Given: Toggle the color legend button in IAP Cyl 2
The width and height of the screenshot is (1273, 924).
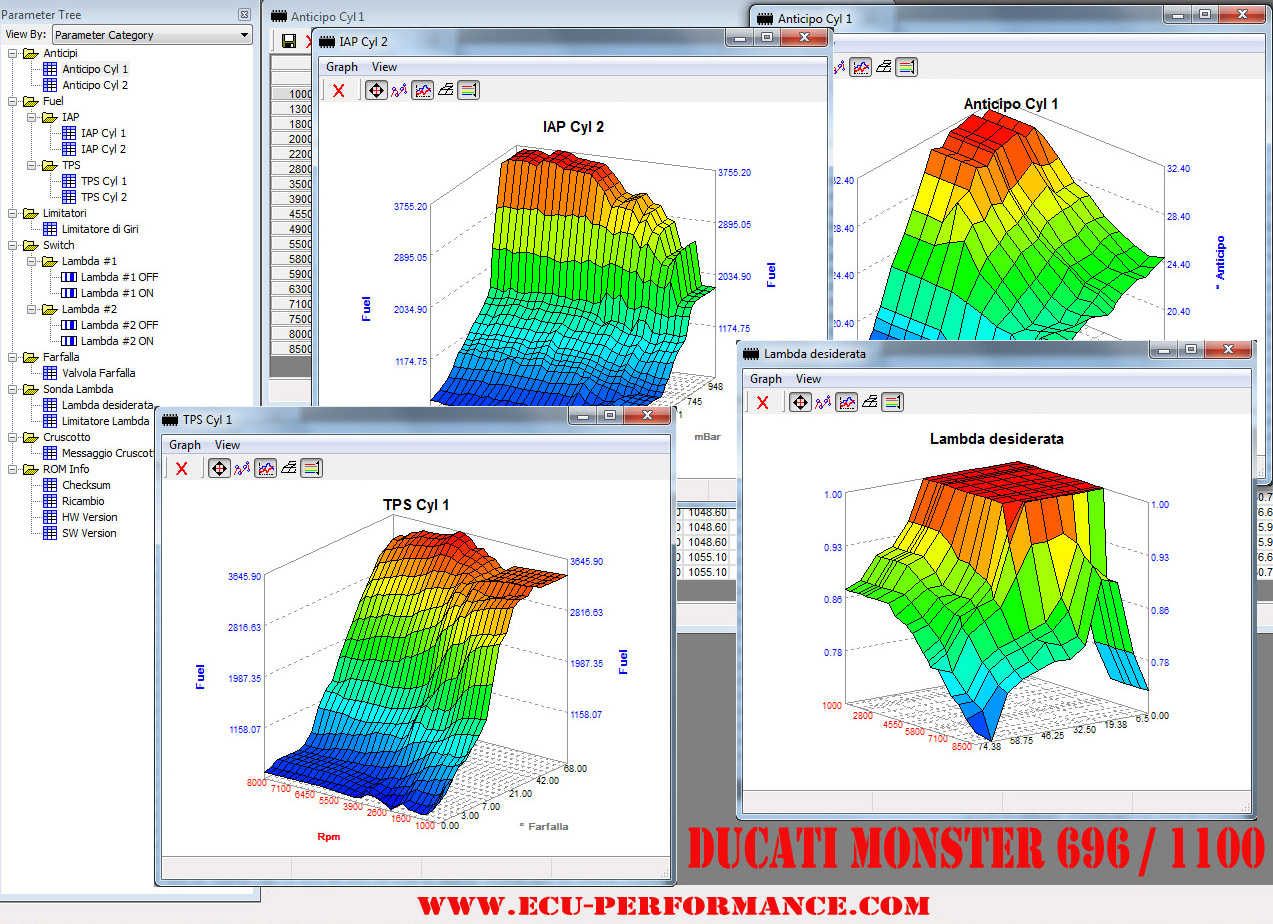Looking at the screenshot, I should click(469, 90).
